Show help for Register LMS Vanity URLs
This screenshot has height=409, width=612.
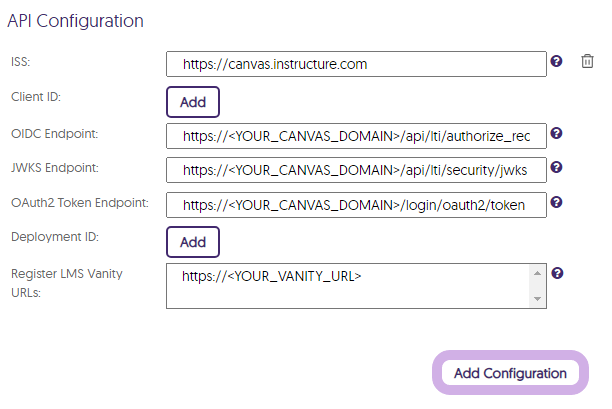pos(557,273)
